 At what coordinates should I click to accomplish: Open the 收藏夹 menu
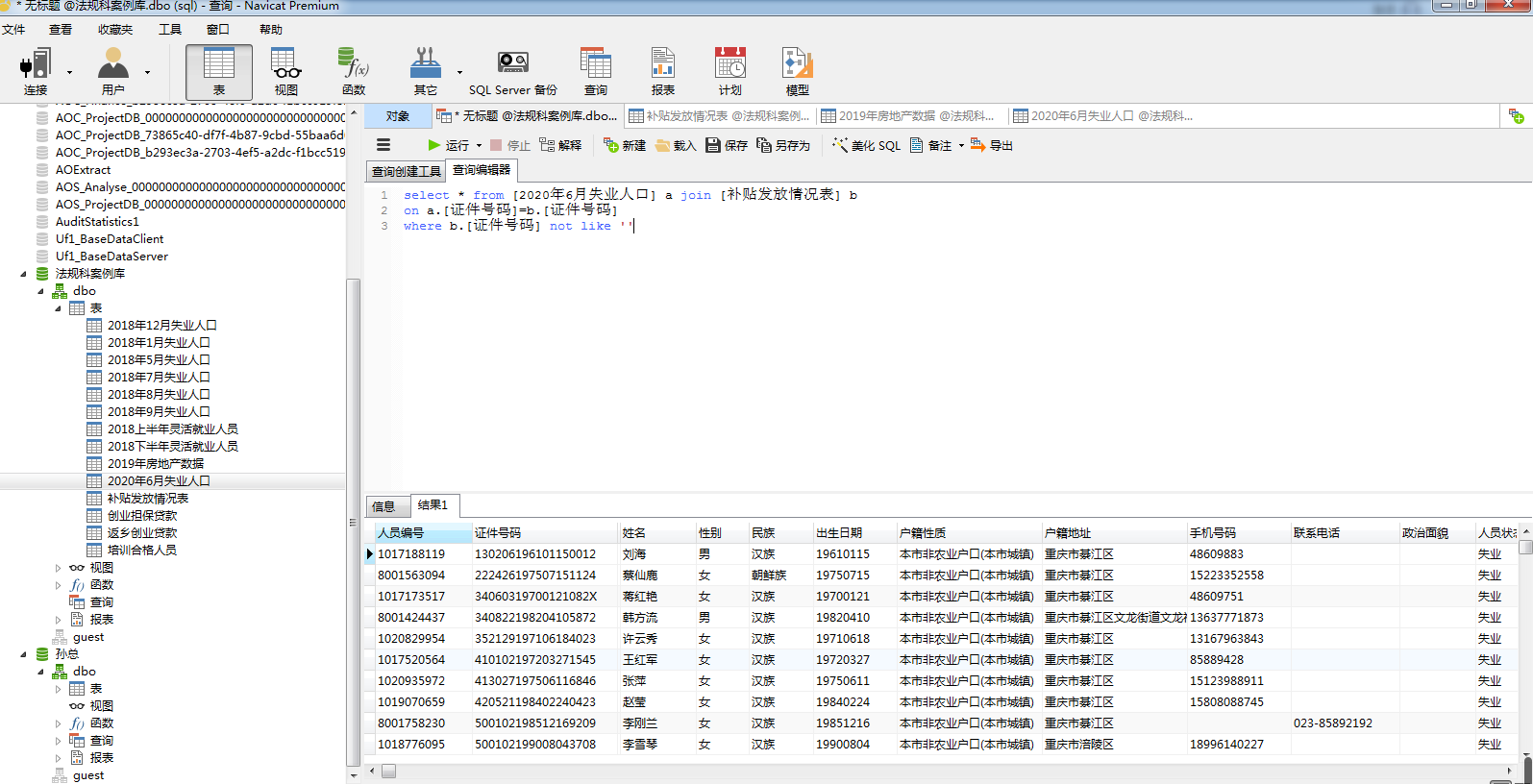115,30
